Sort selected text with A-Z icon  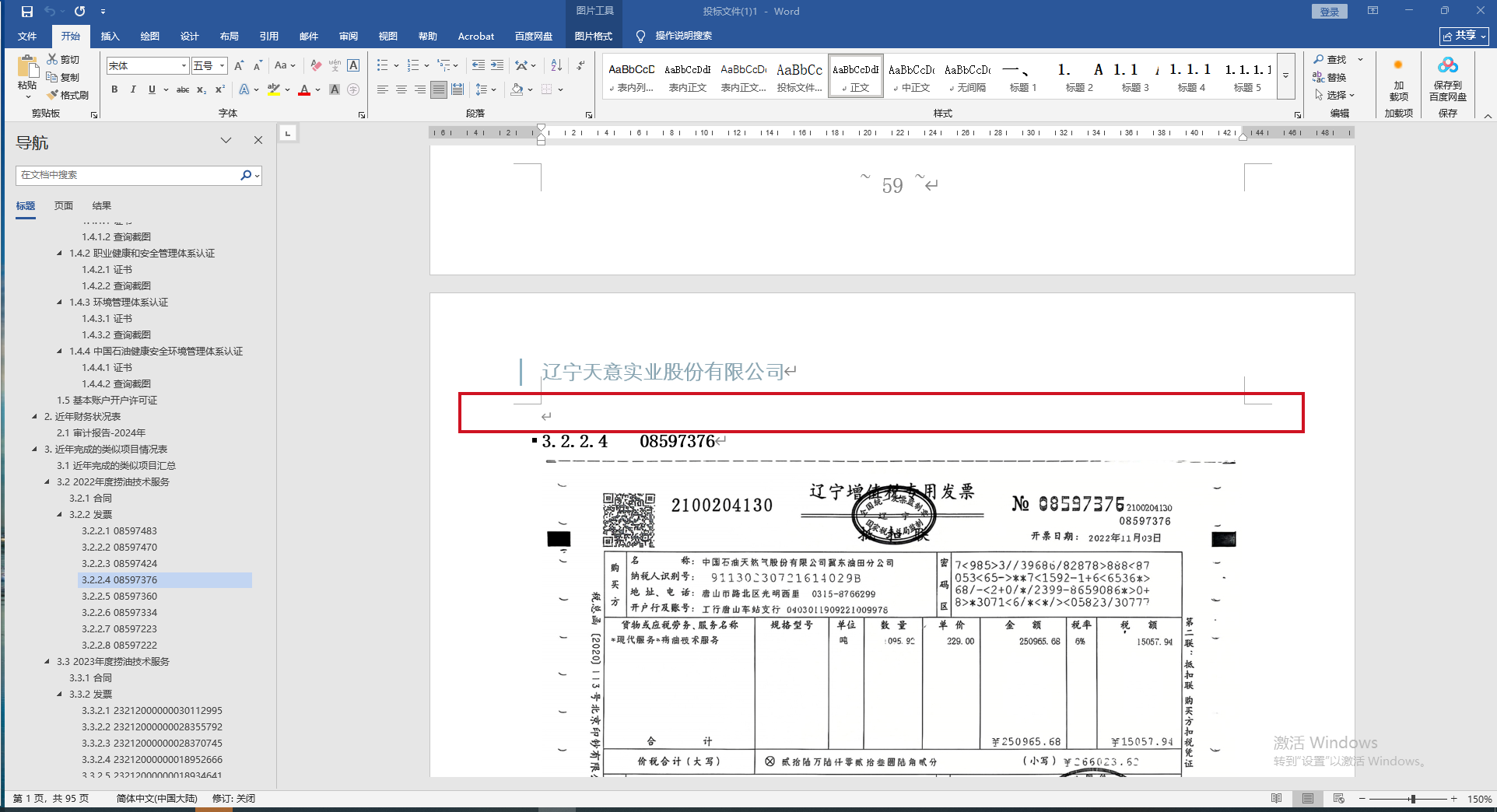pyautogui.click(x=556, y=66)
